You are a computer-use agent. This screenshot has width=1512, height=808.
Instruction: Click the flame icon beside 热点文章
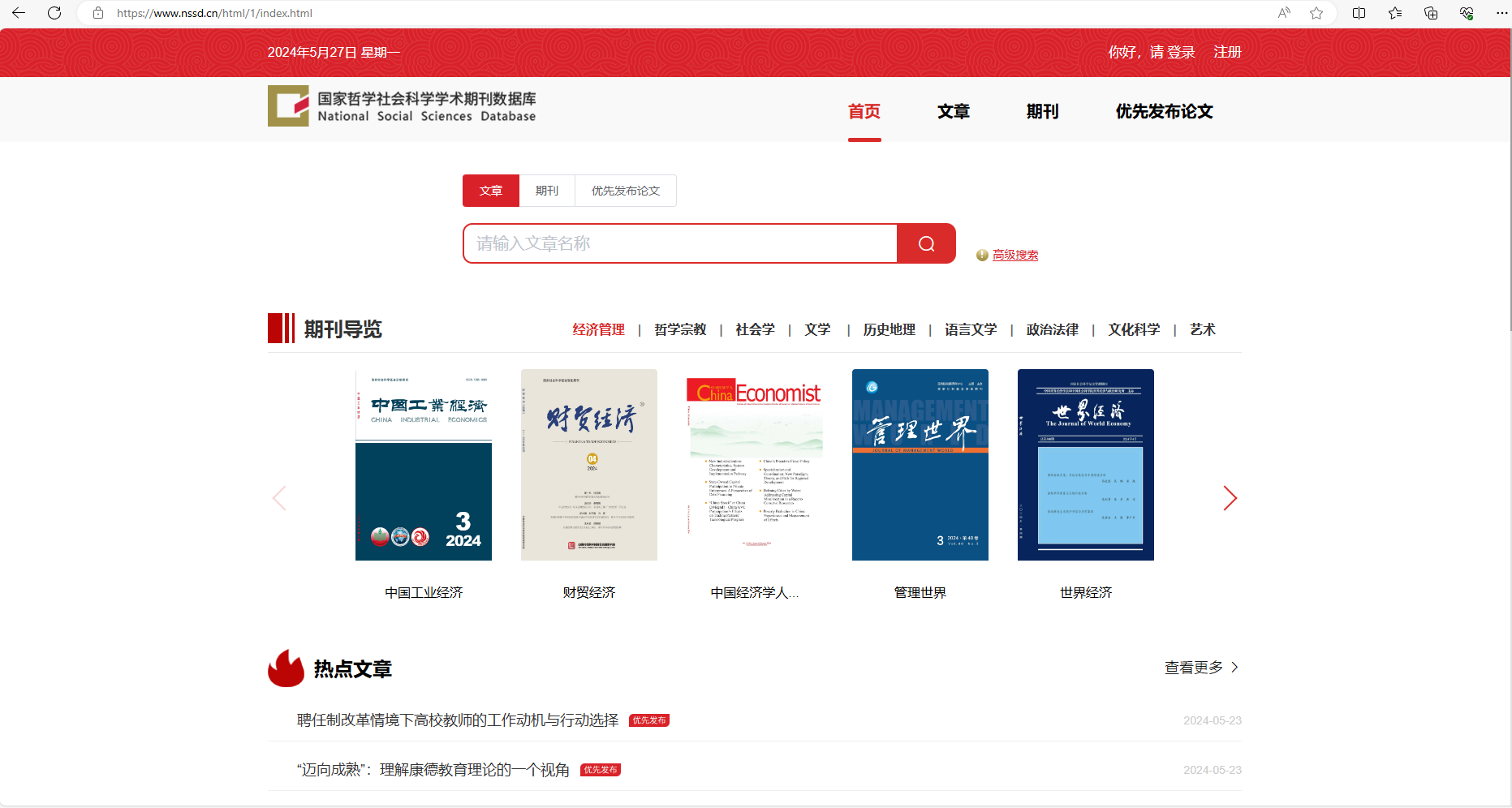point(286,668)
